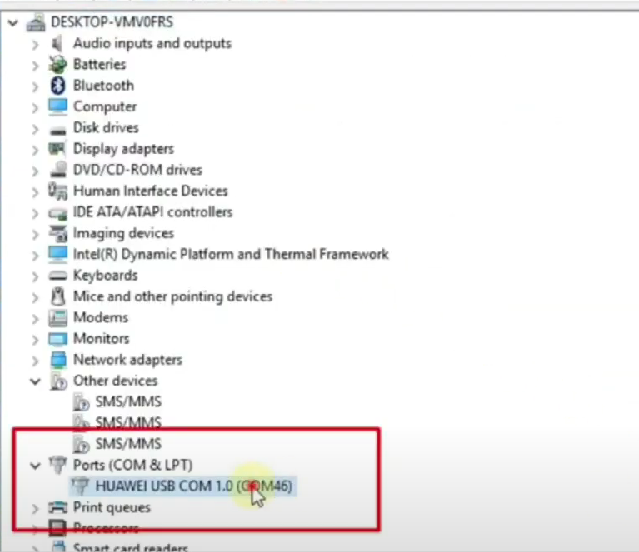The image size is (639, 552).
Task: Click the Network adapters icon
Action: coord(58,360)
